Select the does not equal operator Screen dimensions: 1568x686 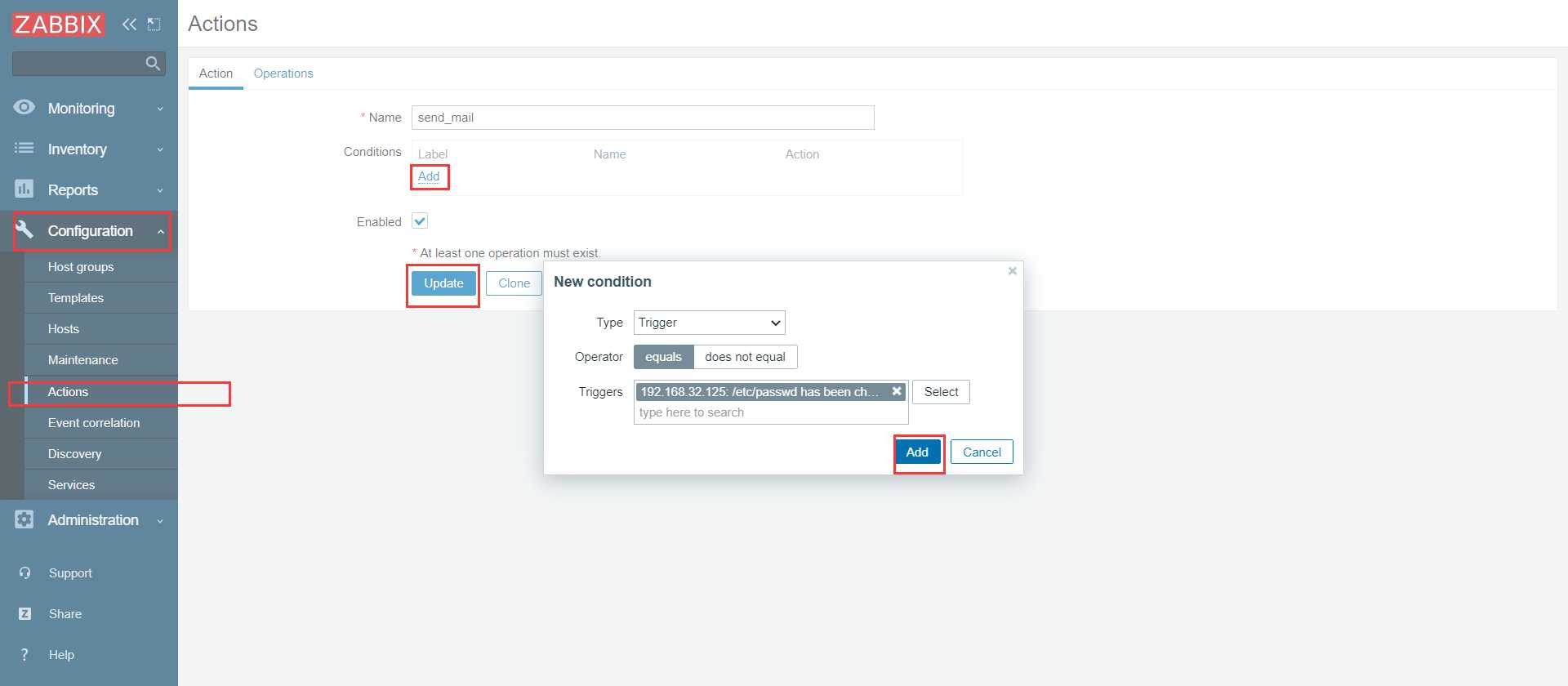745,357
